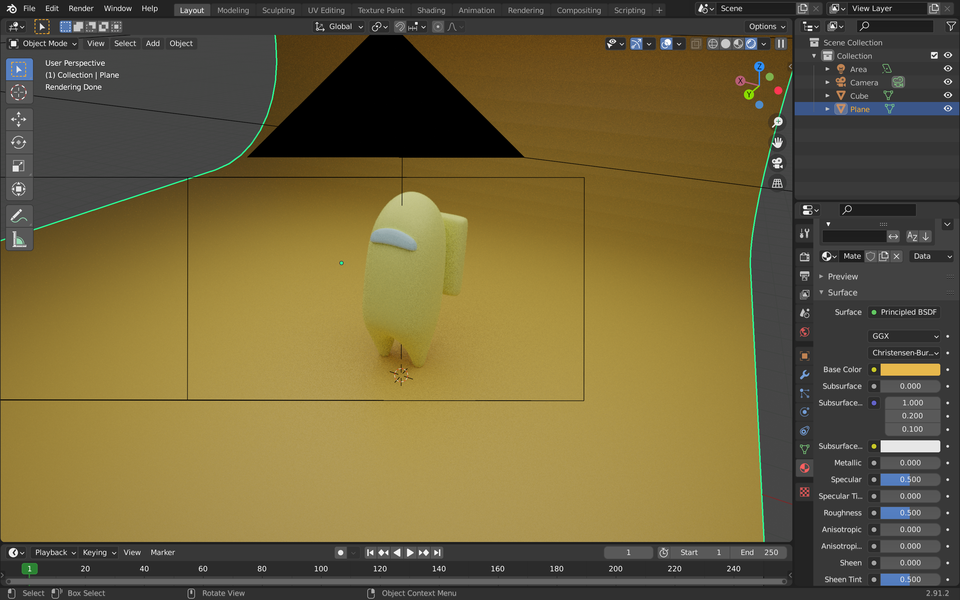The image size is (960, 600).
Task: Open the Particles properties tab
Action: click(x=804, y=393)
